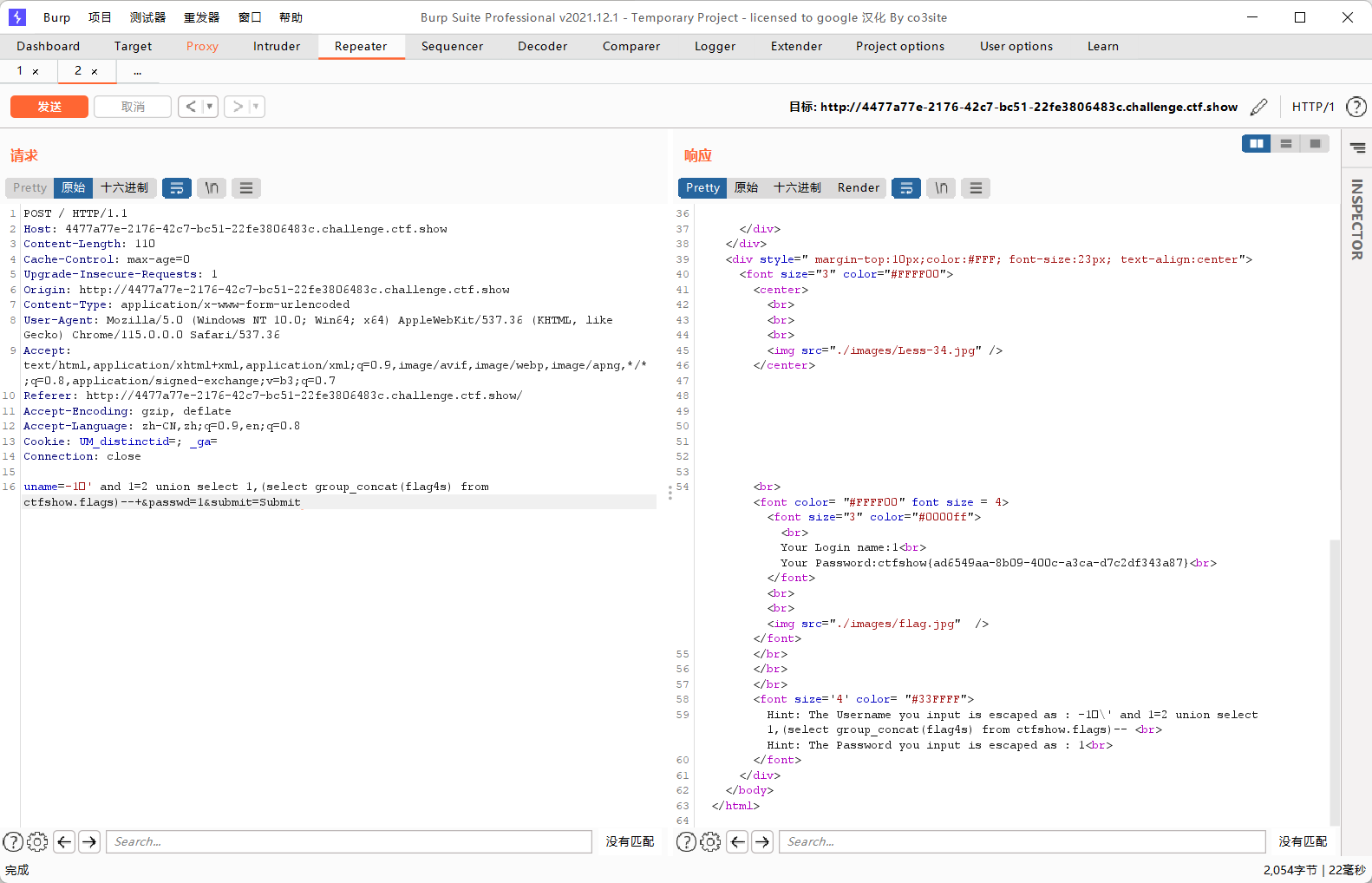Toggle the Inspector panel menu icon
1372x883 pixels.
pyautogui.click(x=1357, y=147)
